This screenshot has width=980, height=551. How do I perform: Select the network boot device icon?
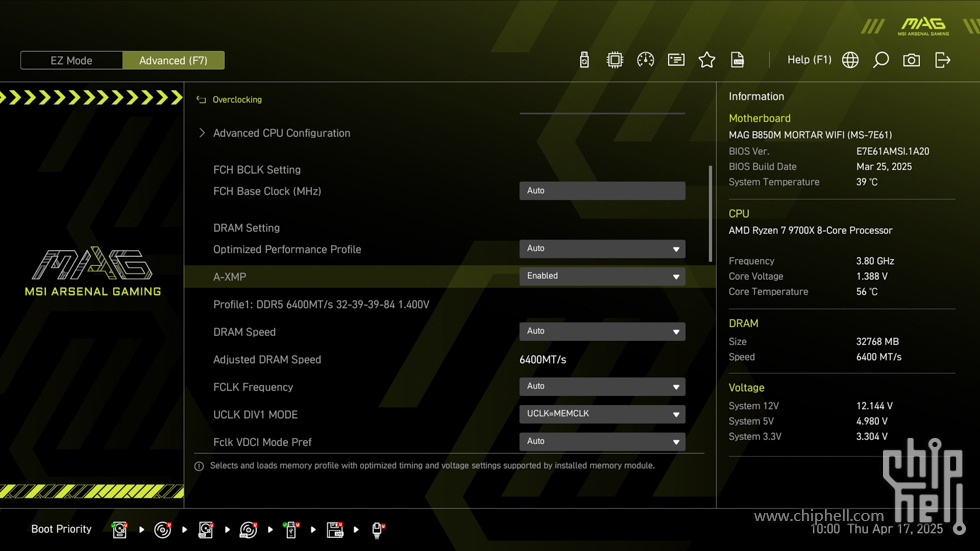click(378, 530)
